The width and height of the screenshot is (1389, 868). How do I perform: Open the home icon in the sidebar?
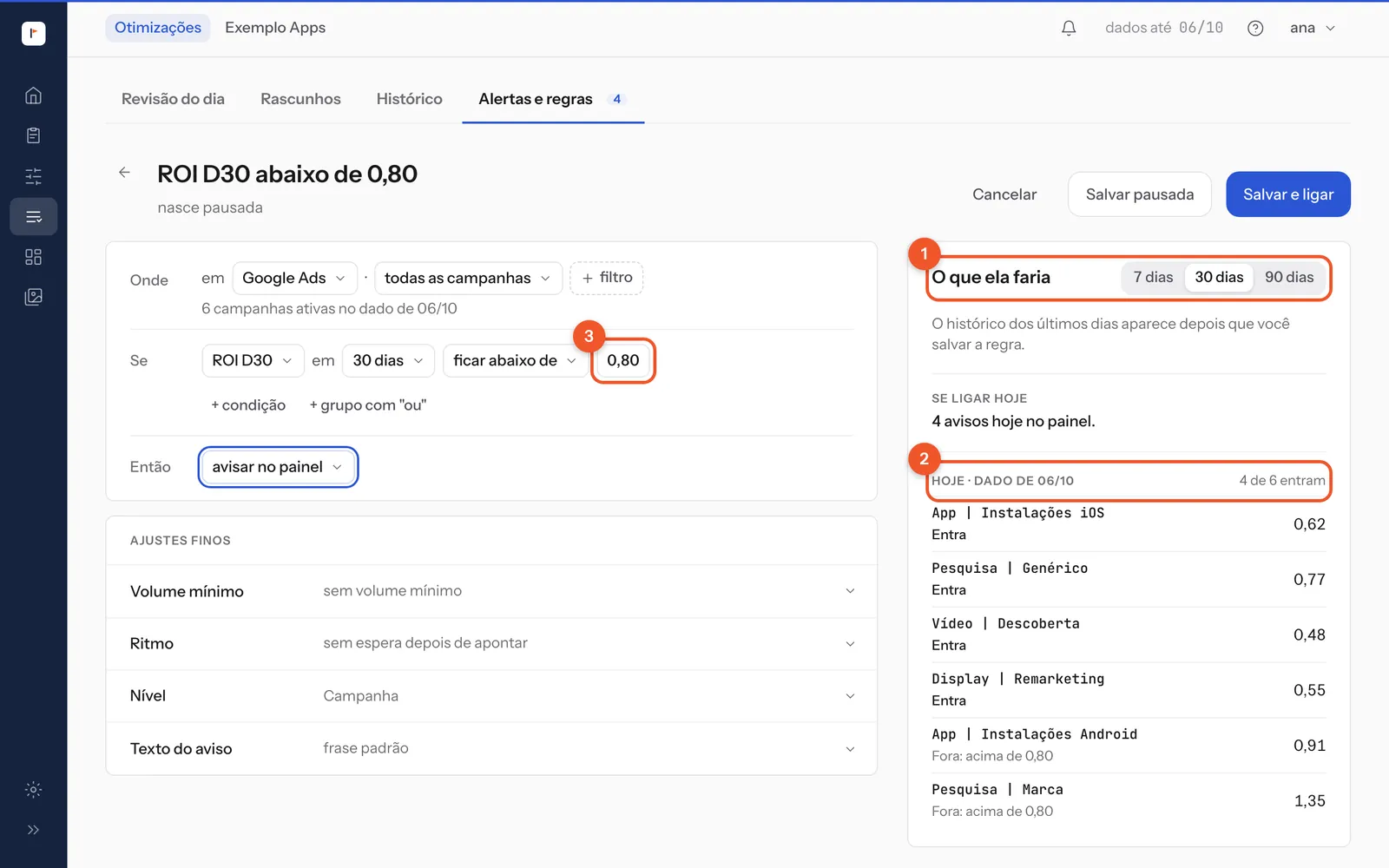point(33,95)
